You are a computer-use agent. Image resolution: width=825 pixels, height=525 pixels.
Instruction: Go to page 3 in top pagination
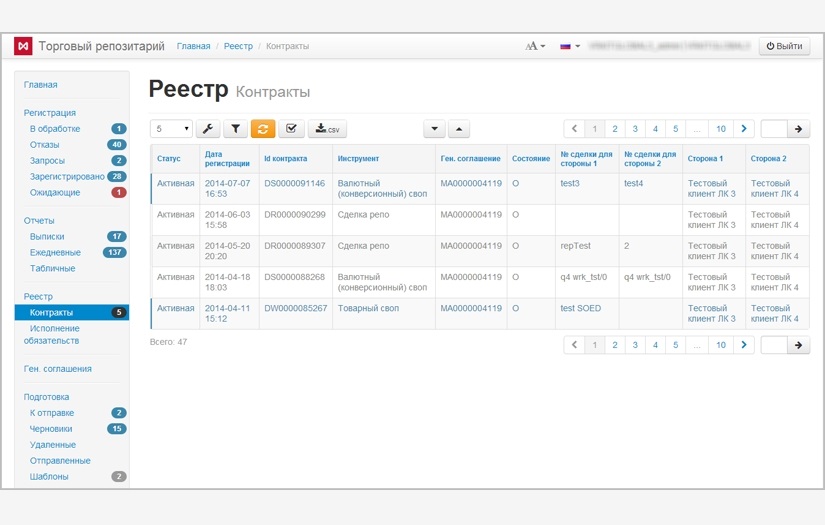pos(635,129)
